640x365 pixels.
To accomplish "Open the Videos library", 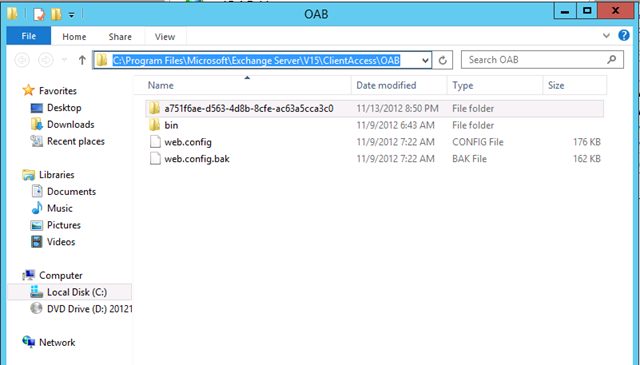I will point(61,242).
